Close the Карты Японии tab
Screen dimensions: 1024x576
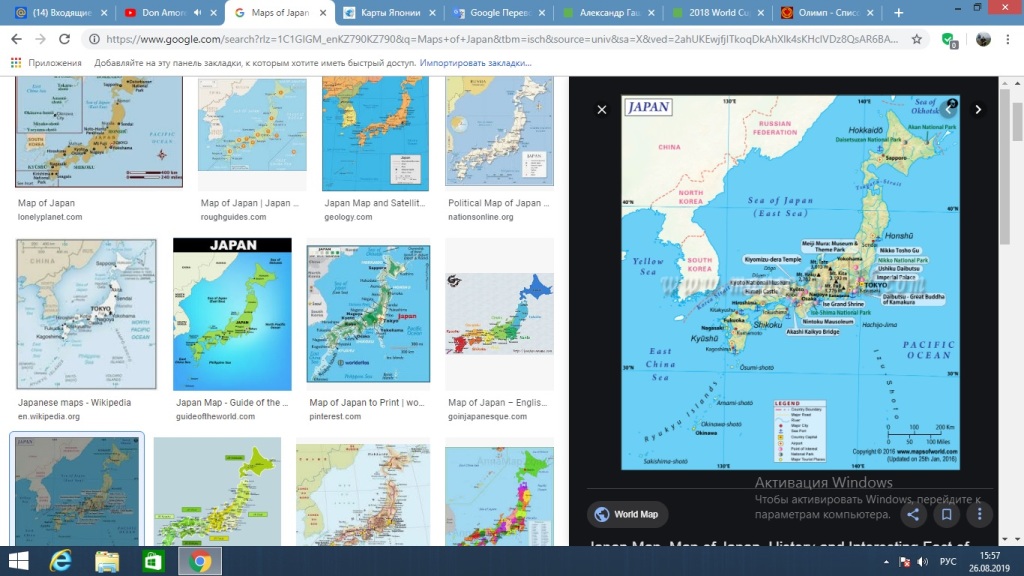tap(432, 12)
